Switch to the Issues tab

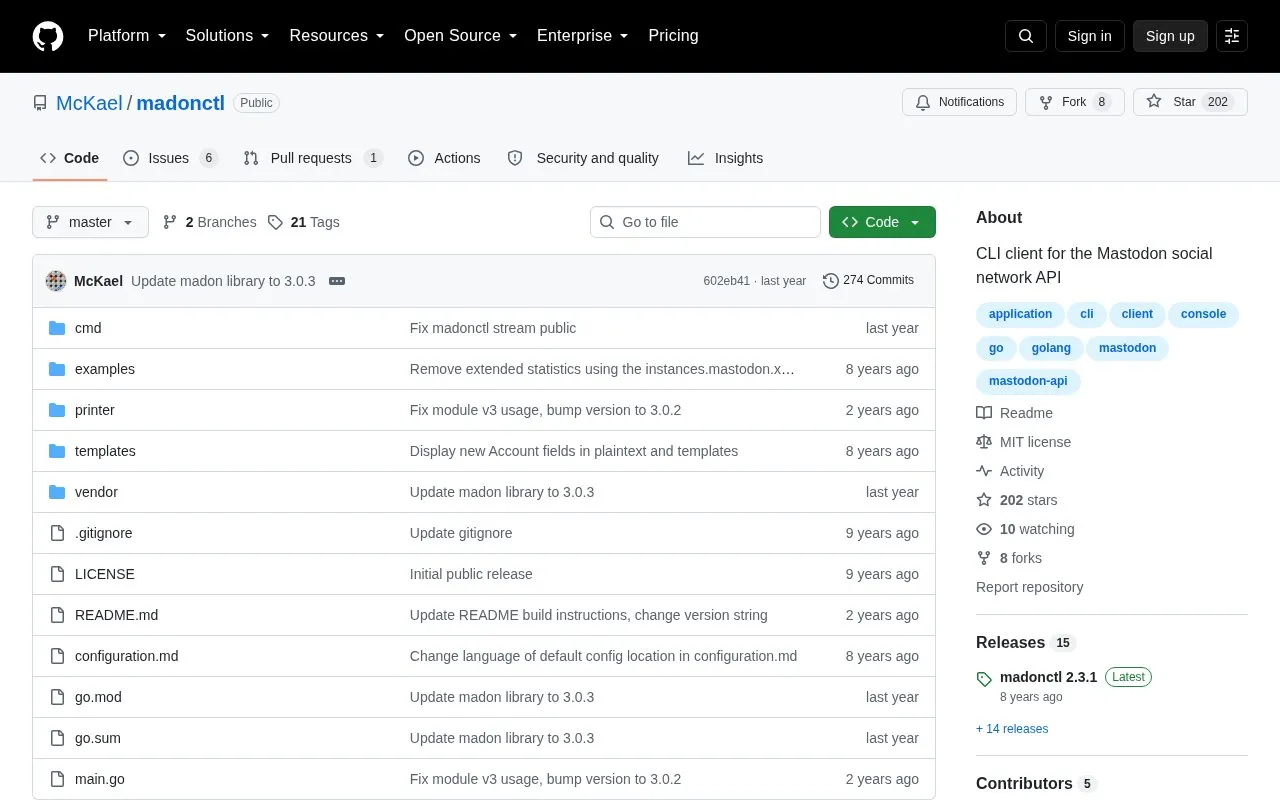170,158
